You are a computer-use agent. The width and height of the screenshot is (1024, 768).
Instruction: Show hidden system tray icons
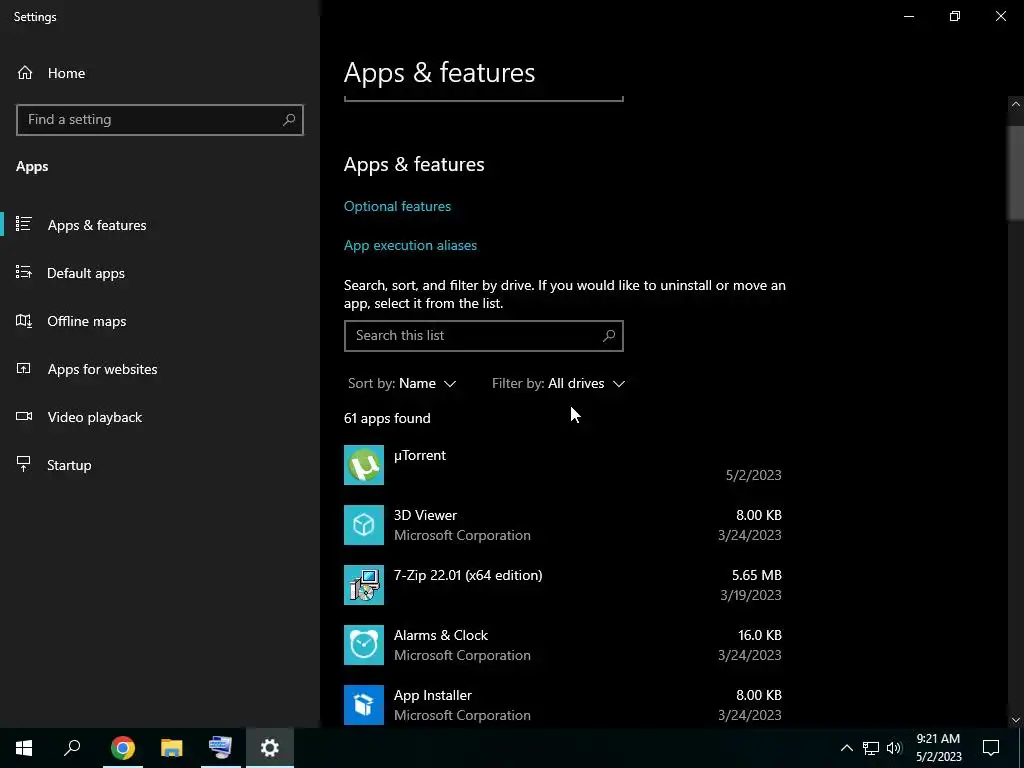pos(846,748)
